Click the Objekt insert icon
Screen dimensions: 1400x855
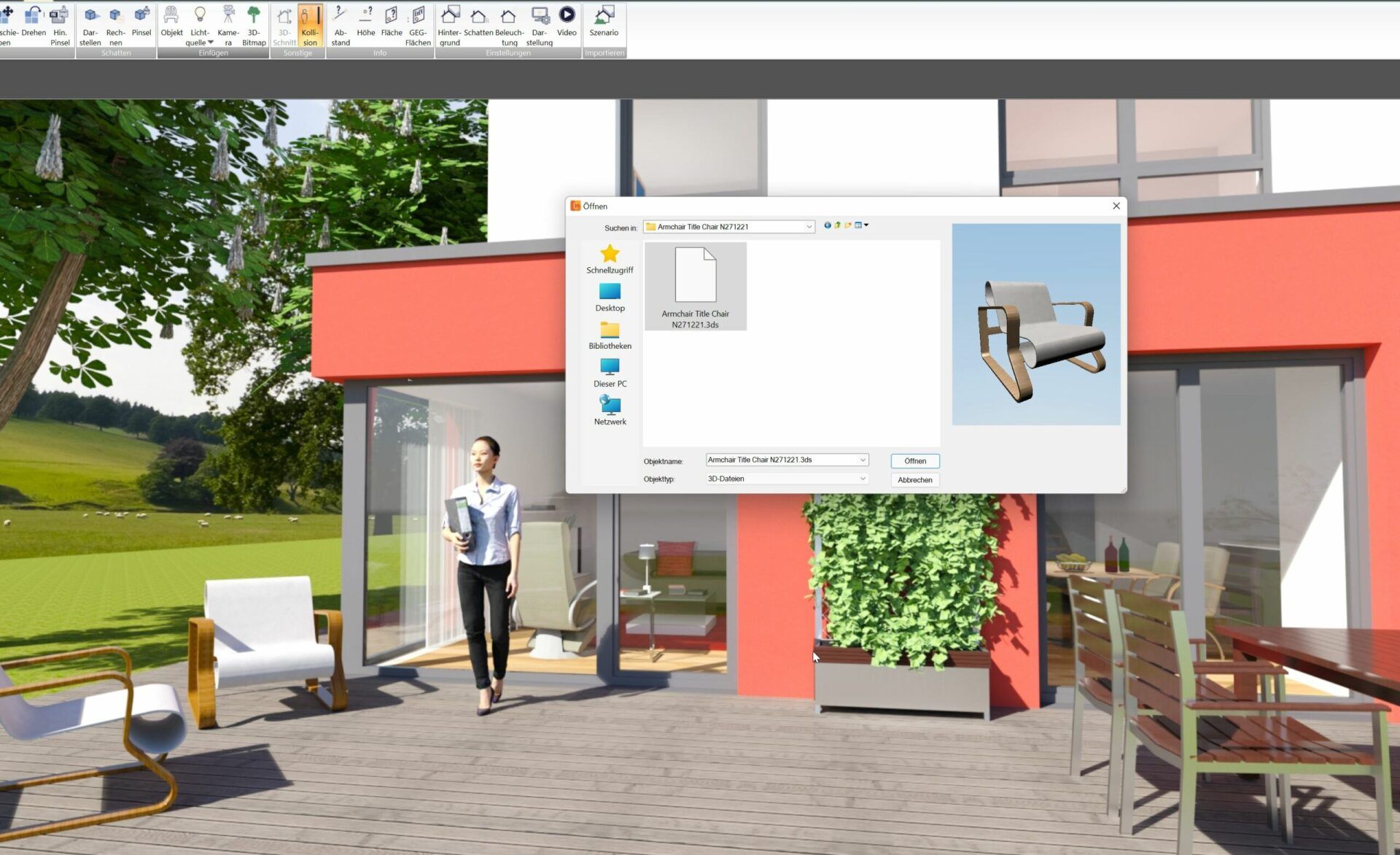pos(171,22)
